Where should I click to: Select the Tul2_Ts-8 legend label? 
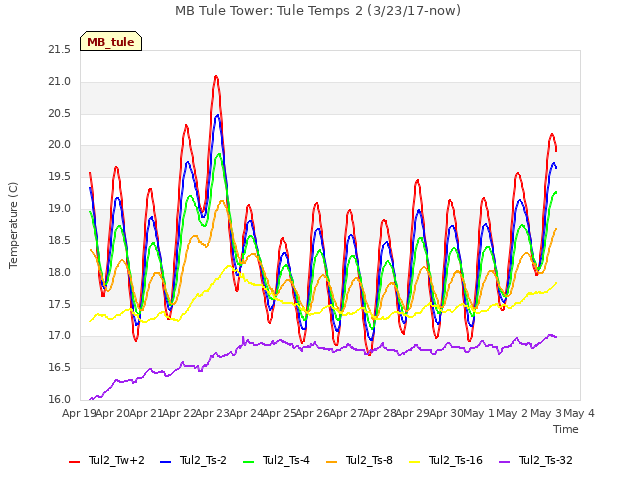(x=369, y=460)
